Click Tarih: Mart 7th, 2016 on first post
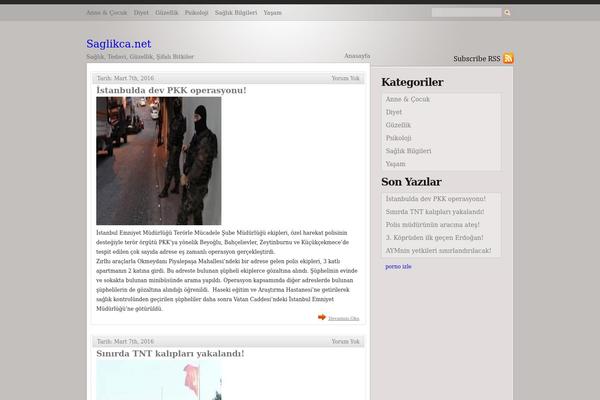Image resolution: width=600 pixels, height=400 pixels. [125, 78]
